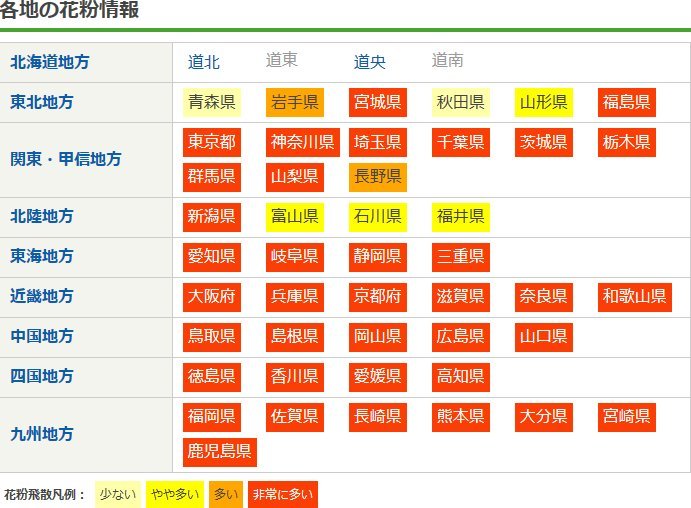Open the 東京都 pollen forecast

[212, 142]
